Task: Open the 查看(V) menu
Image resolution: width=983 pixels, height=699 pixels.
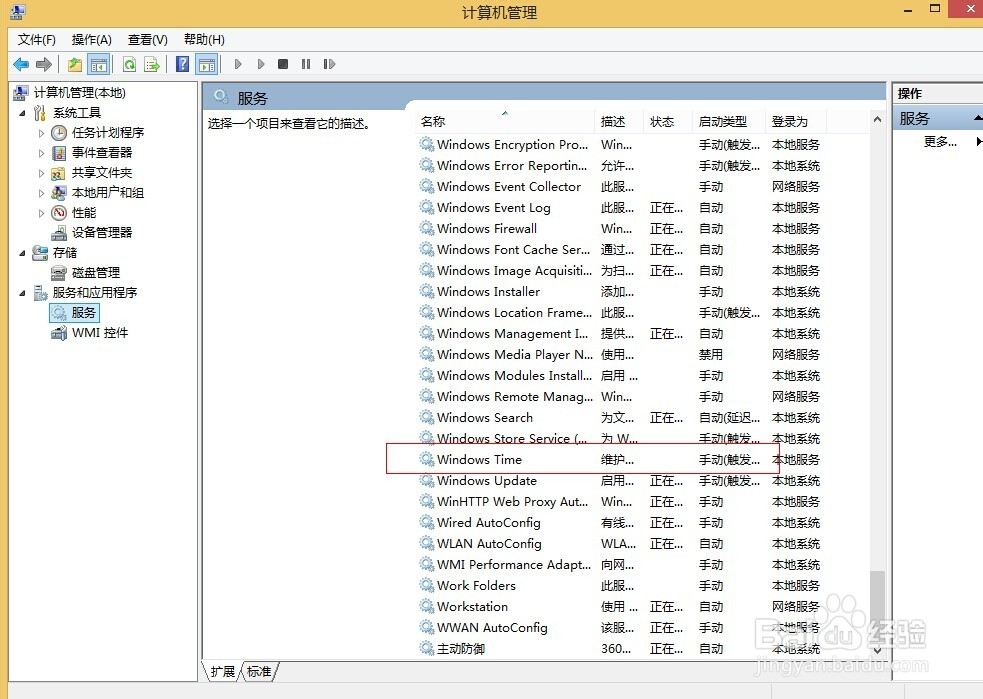Action: [x=147, y=40]
